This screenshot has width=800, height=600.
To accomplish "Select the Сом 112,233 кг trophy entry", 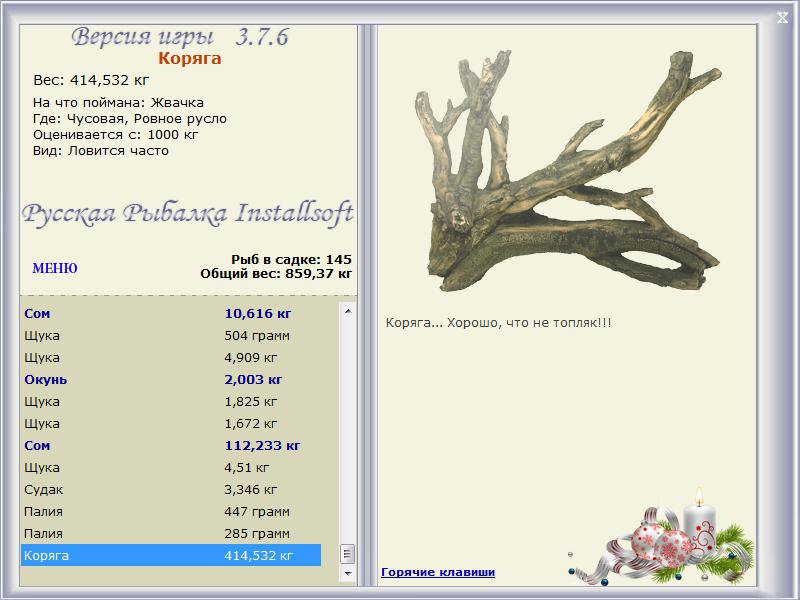I will pyautogui.click(x=170, y=445).
